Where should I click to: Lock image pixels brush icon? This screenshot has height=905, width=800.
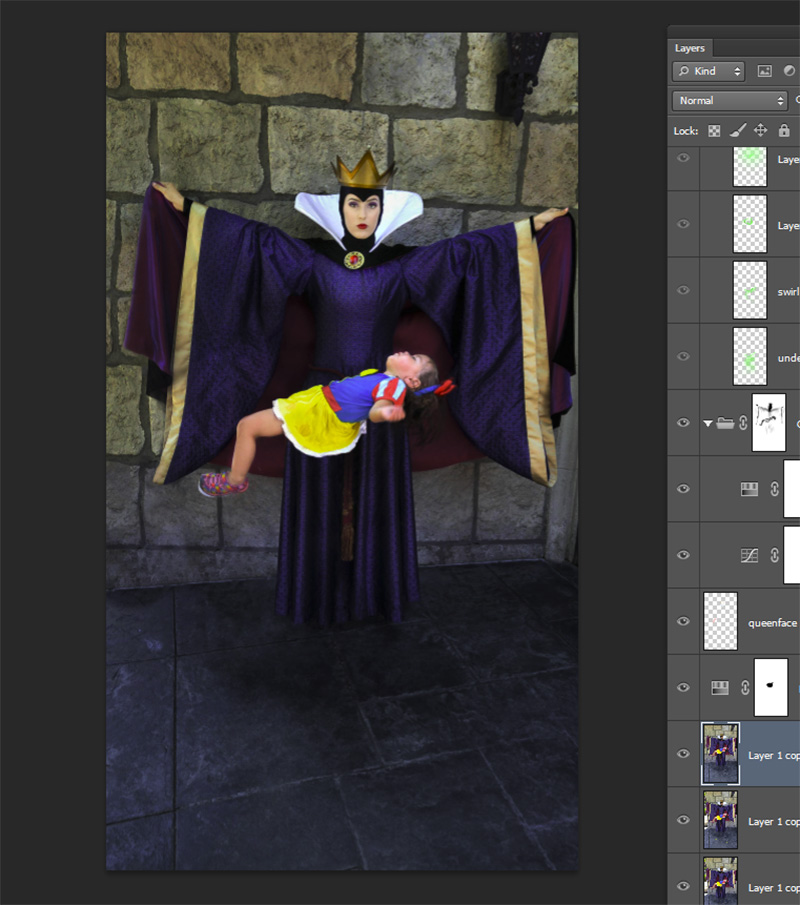(x=738, y=130)
